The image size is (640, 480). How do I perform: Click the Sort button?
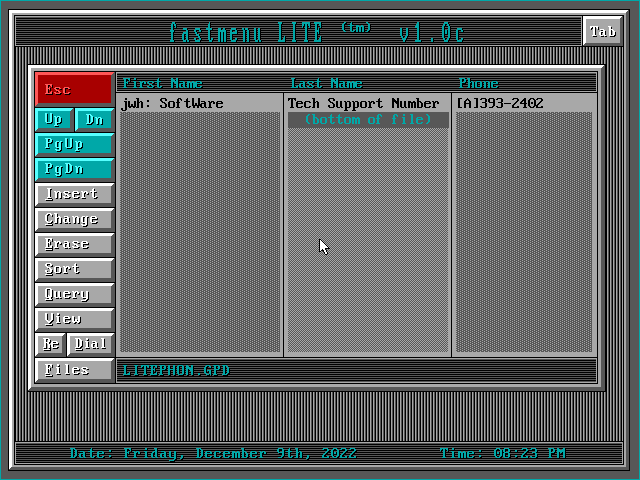pyautogui.click(x=74, y=269)
